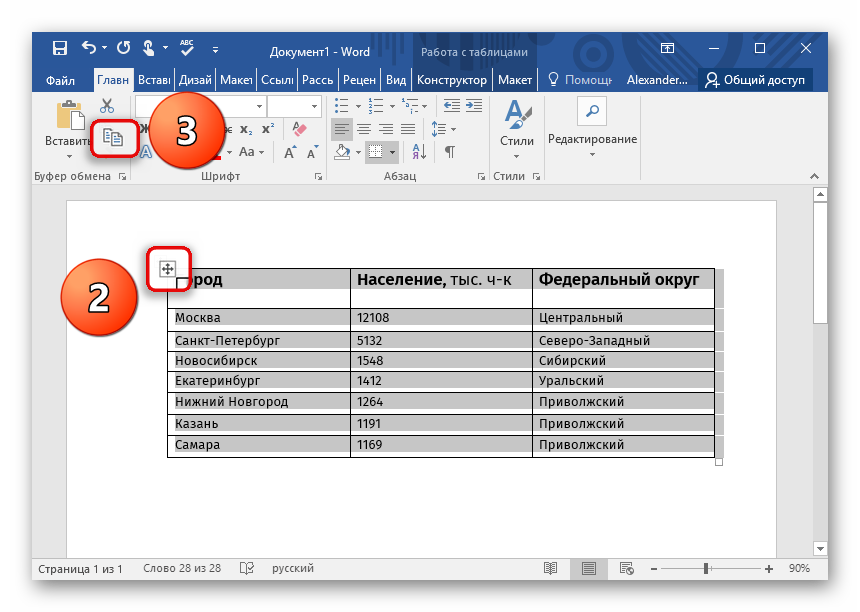Toggle superscript formatting
860x612 pixels.
tap(267, 129)
